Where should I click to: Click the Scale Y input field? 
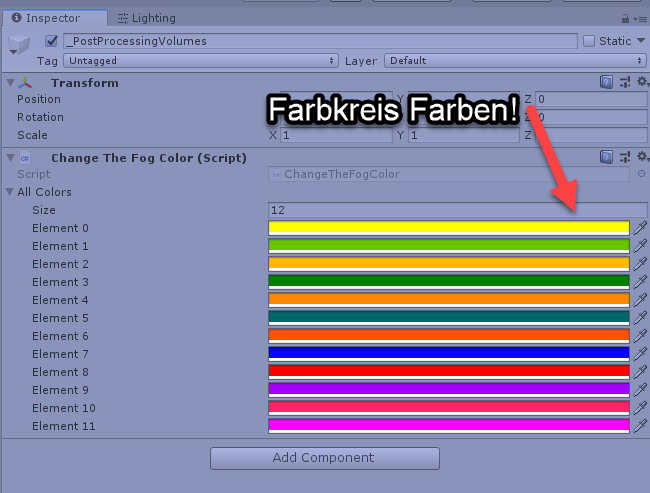[463, 135]
